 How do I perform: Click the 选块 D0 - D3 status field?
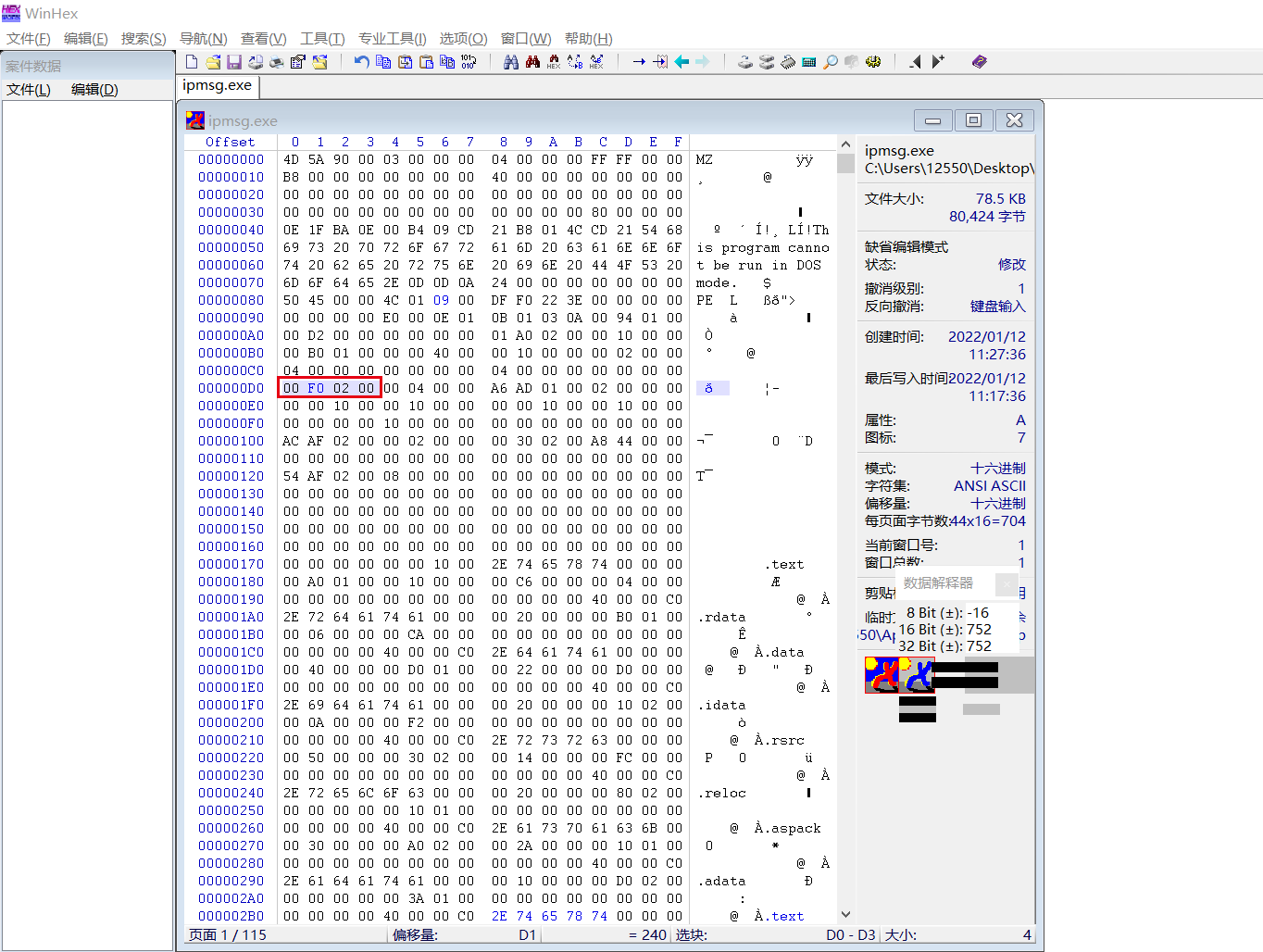pyautogui.click(x=775, y=935)
